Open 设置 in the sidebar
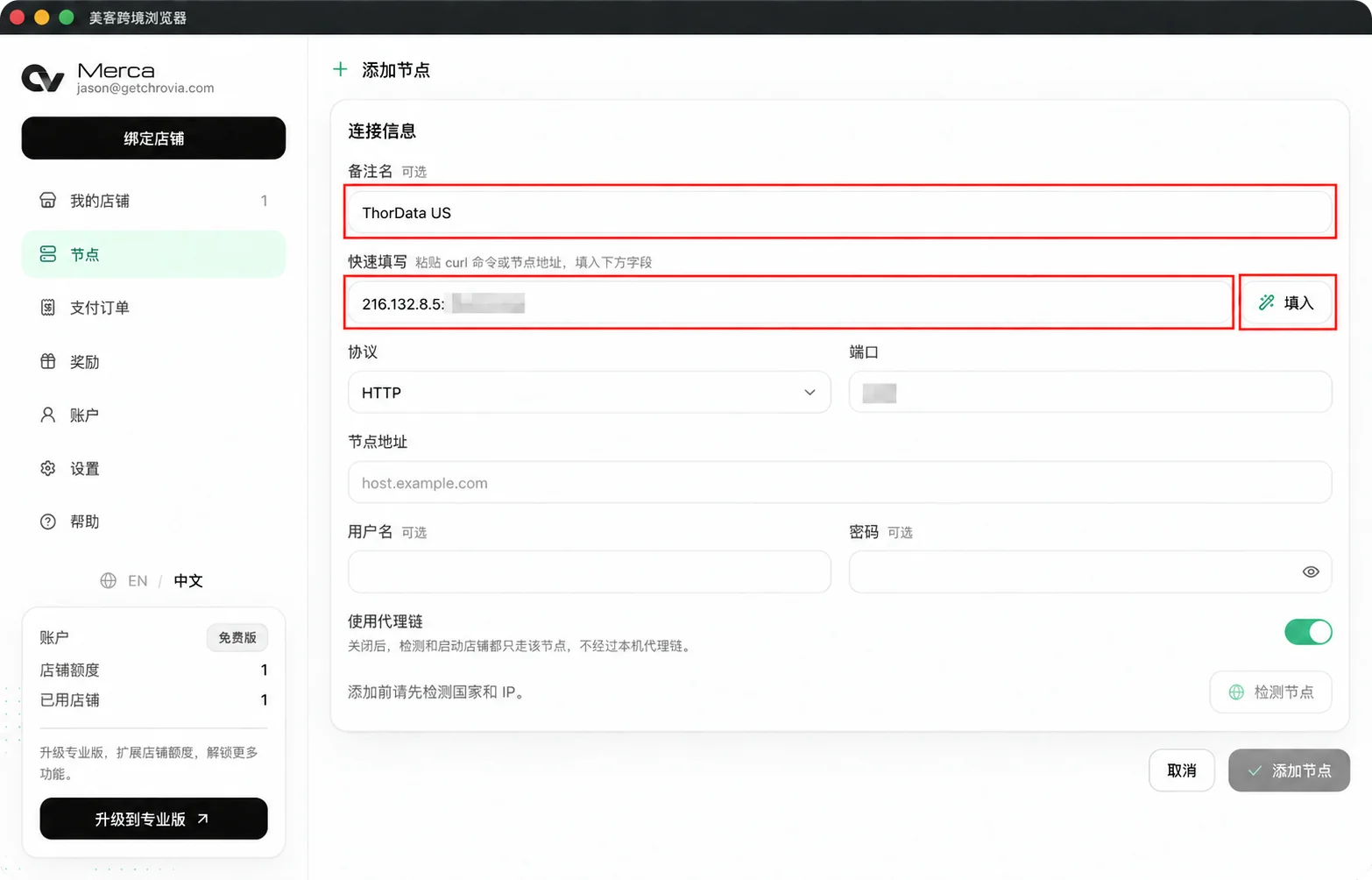The width and height of the screenshot is (1372, 880). click(x=153, y=468)
